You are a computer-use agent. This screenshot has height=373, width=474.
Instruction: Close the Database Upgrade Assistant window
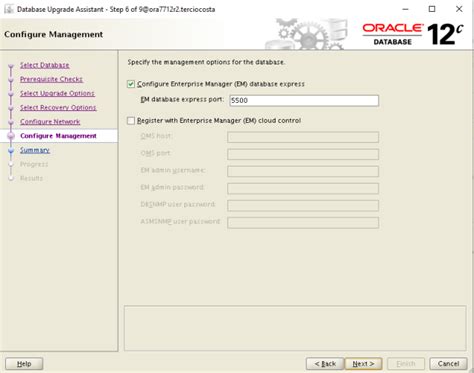(459, 9)
